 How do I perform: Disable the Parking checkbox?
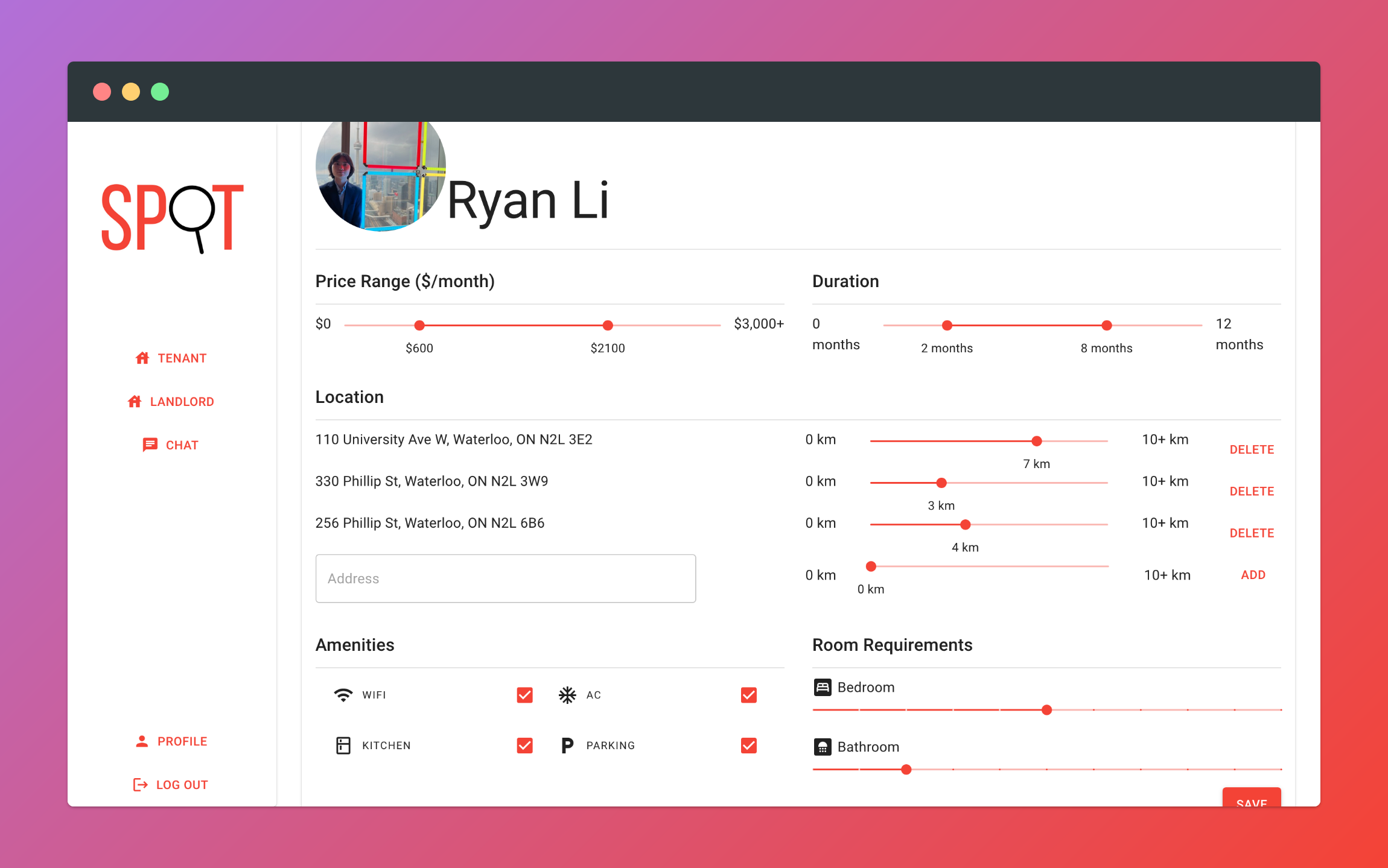pos(748,746)
